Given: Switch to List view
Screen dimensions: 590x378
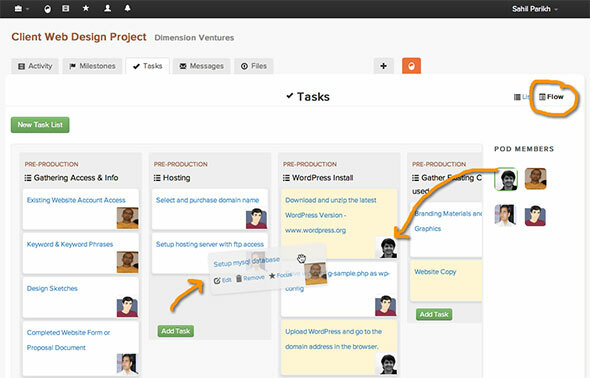Looking at the screenshot, I should tap(522, 97).
